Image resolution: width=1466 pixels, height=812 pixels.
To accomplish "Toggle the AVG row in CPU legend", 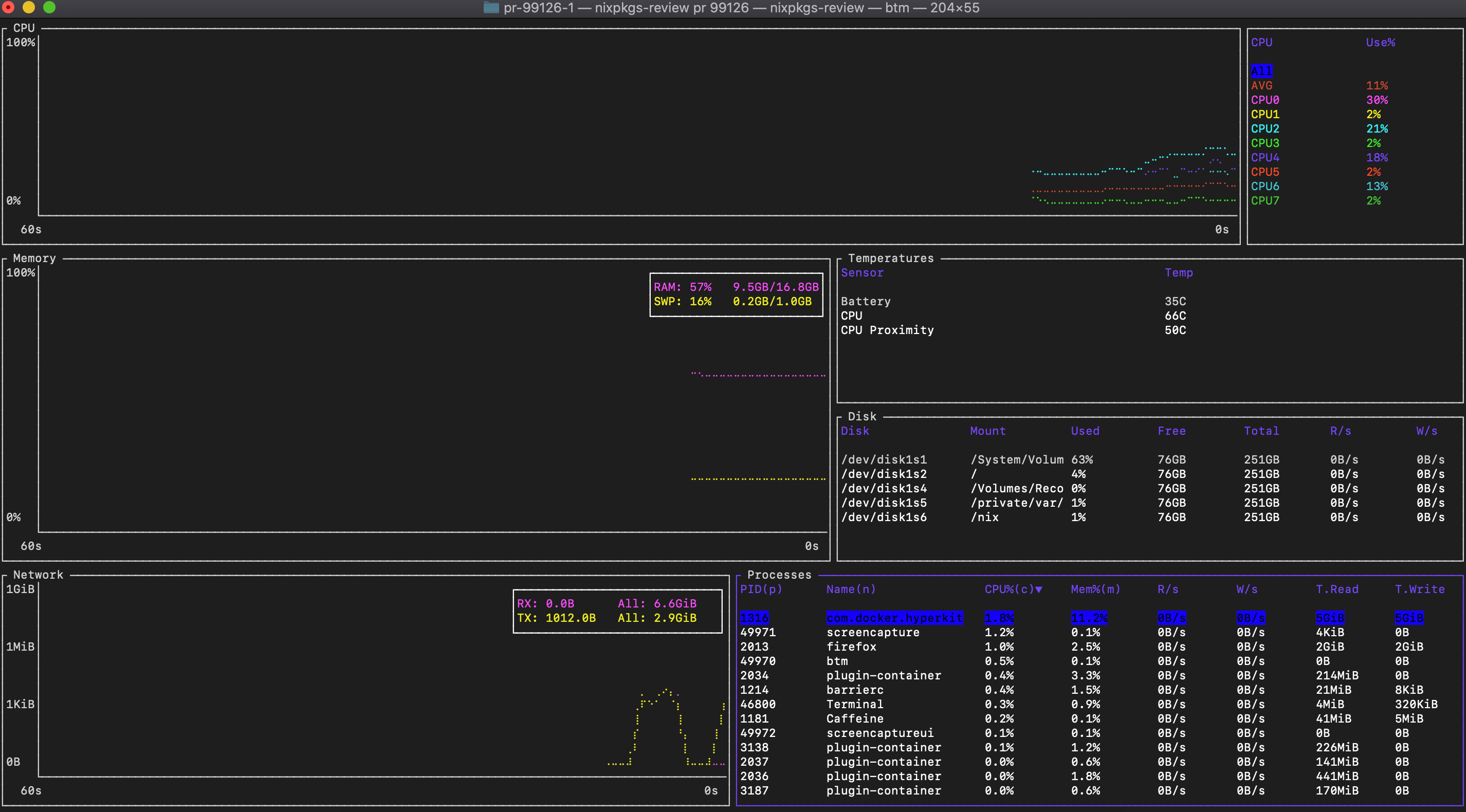I will point(1261,85).
